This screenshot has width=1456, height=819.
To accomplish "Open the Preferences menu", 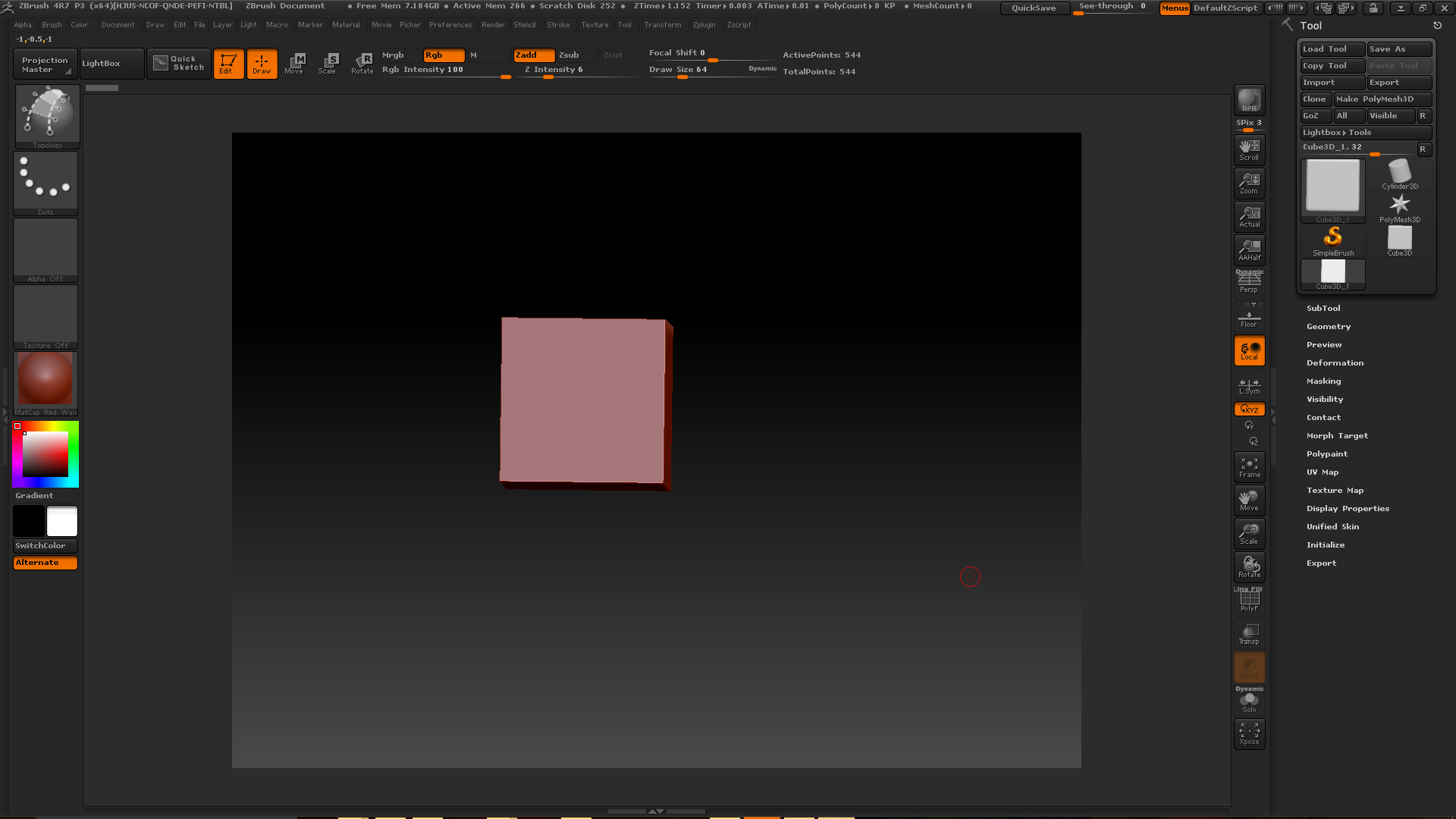I will point(450,25).
